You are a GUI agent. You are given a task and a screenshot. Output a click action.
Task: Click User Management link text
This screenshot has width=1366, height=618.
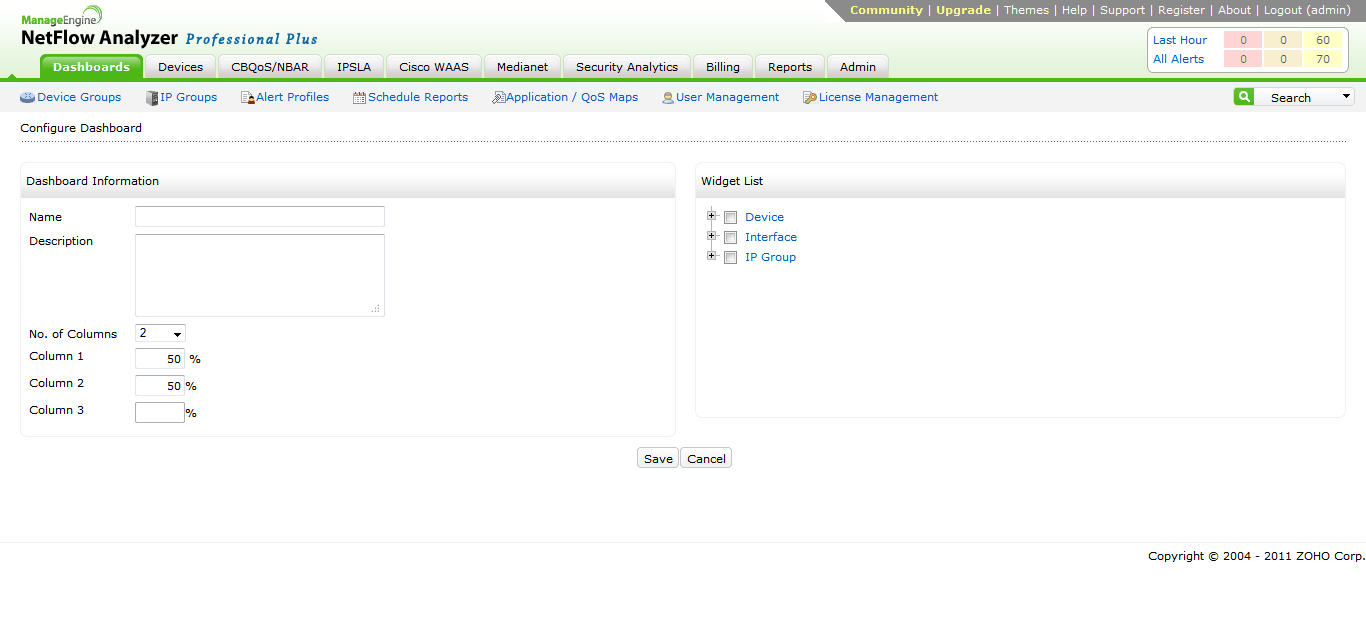point(727,97)
